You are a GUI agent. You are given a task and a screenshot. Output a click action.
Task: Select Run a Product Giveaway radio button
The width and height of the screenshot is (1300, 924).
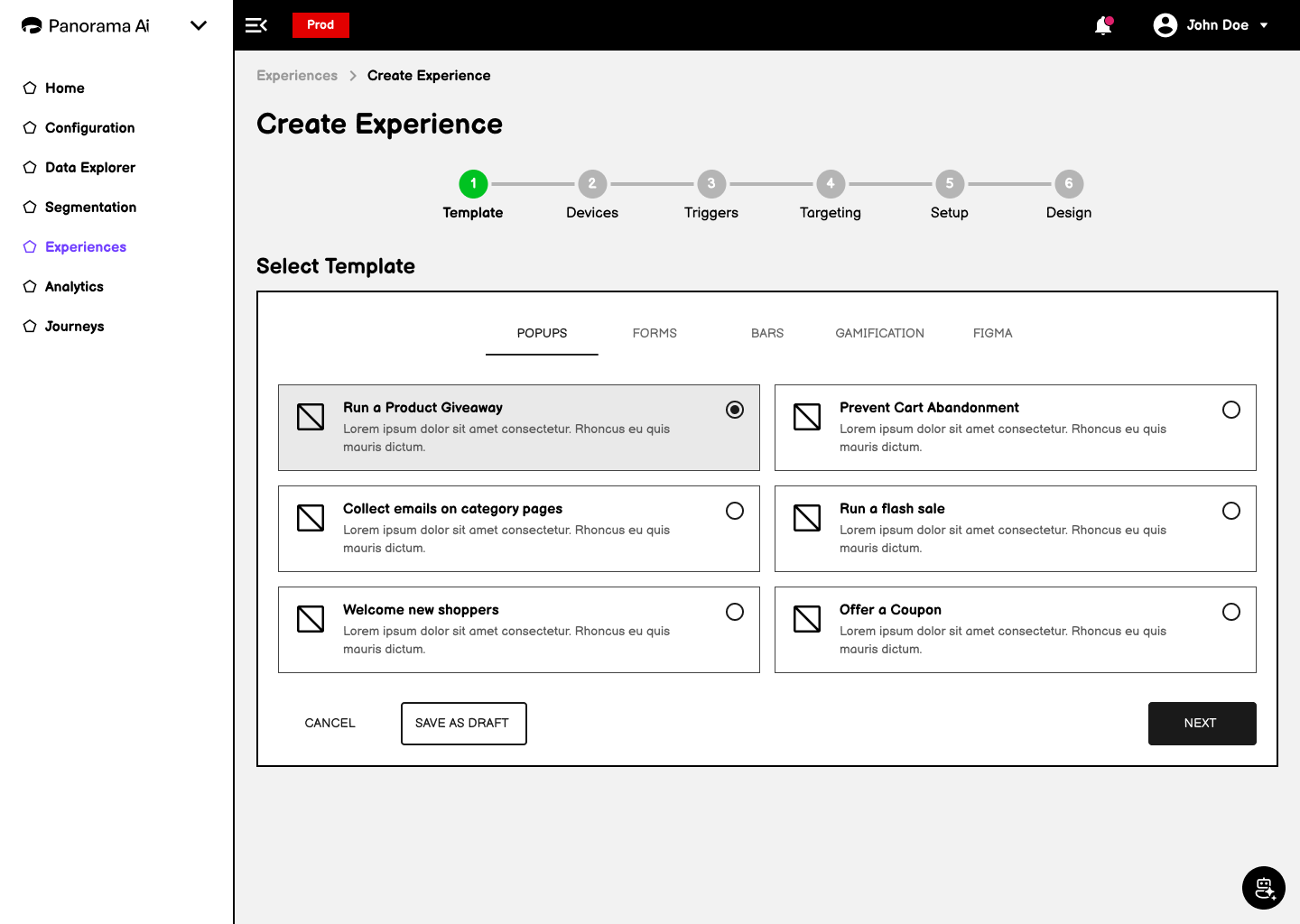(735, 410)
